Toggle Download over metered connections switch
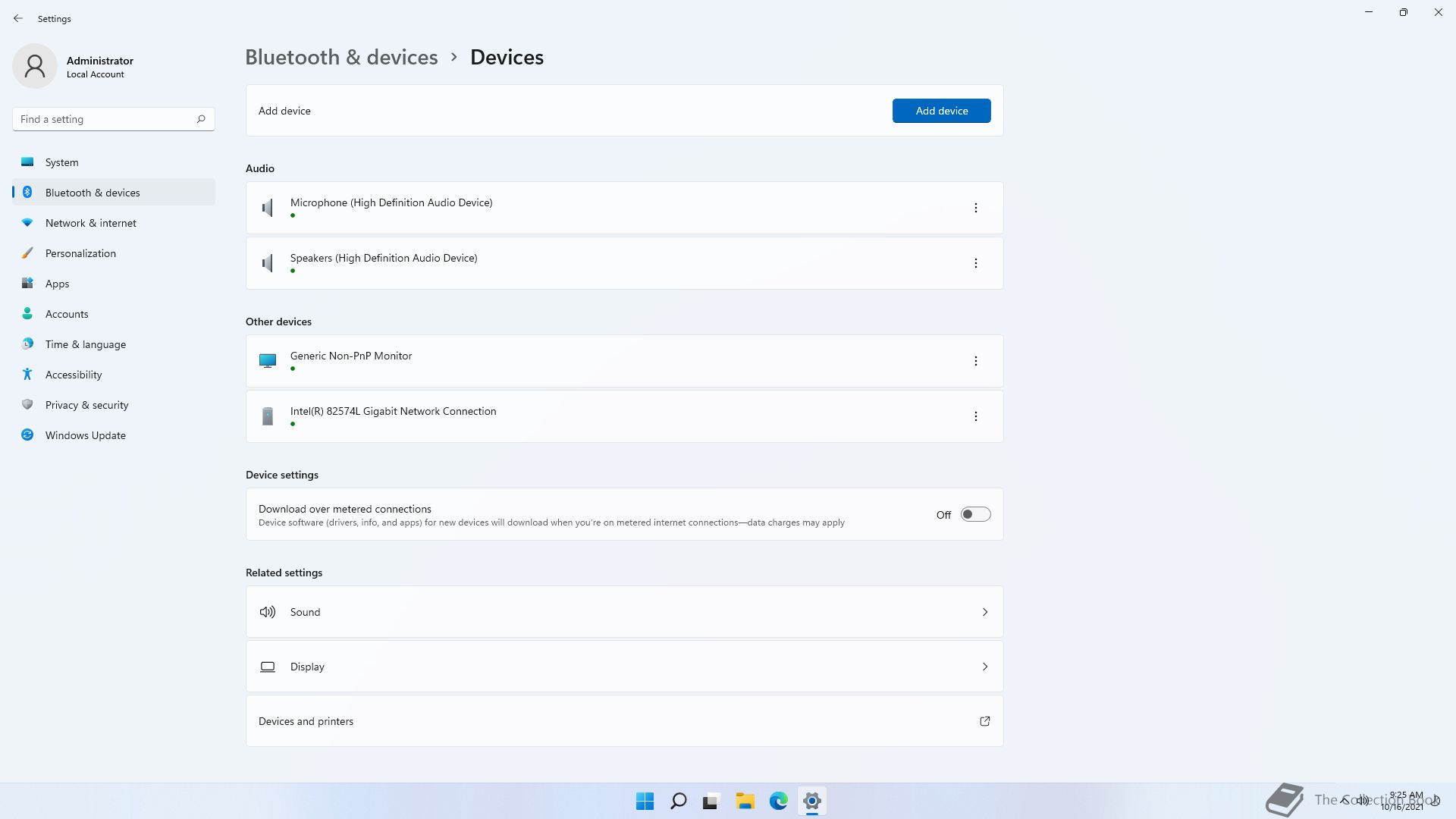This screenshot has height=819, width=1456. pyautogui.click(x=975, y=514)
